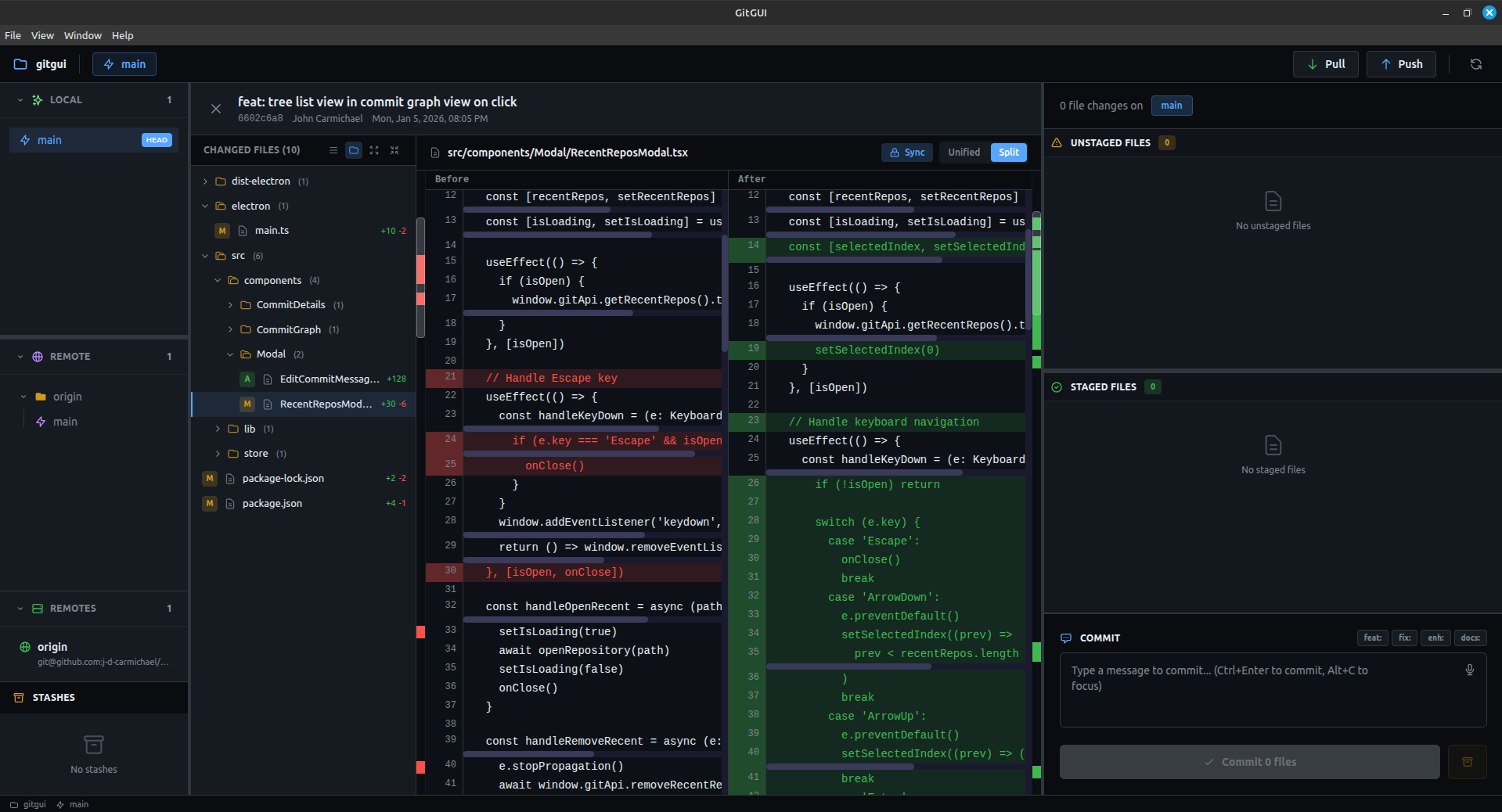Toggle Split diff view mode

[1007, 153]
